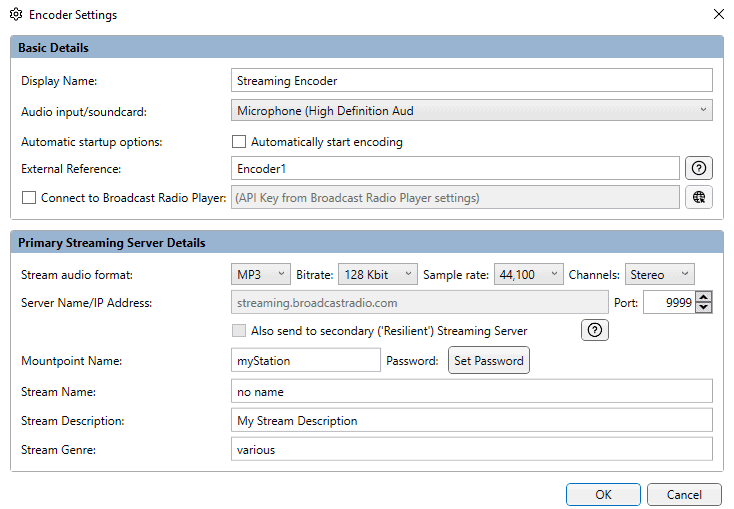Click the 'External Reference:' label
The image size is (734, 509).
coord(71,169)
